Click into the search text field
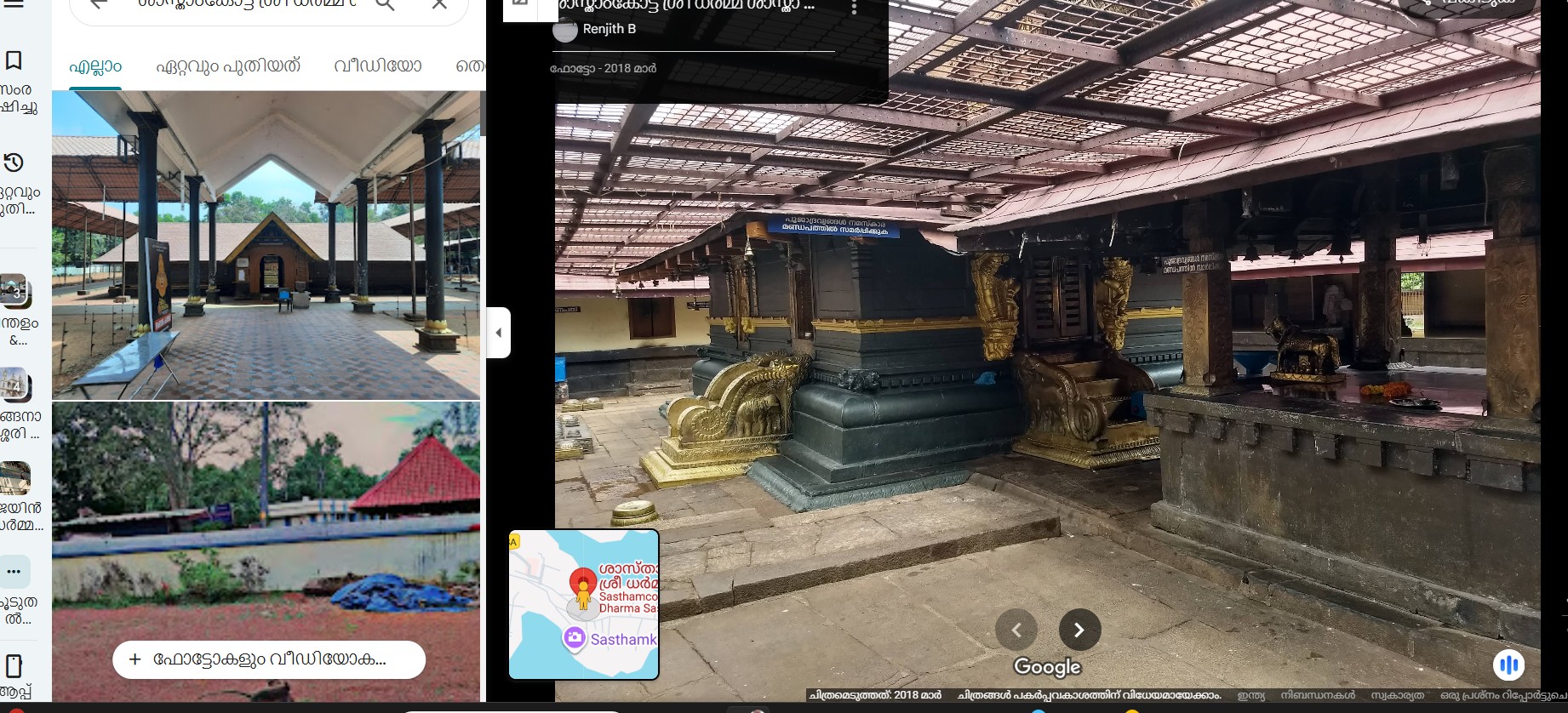This screenshot has height=713, width=1568. tap(247, 4)
